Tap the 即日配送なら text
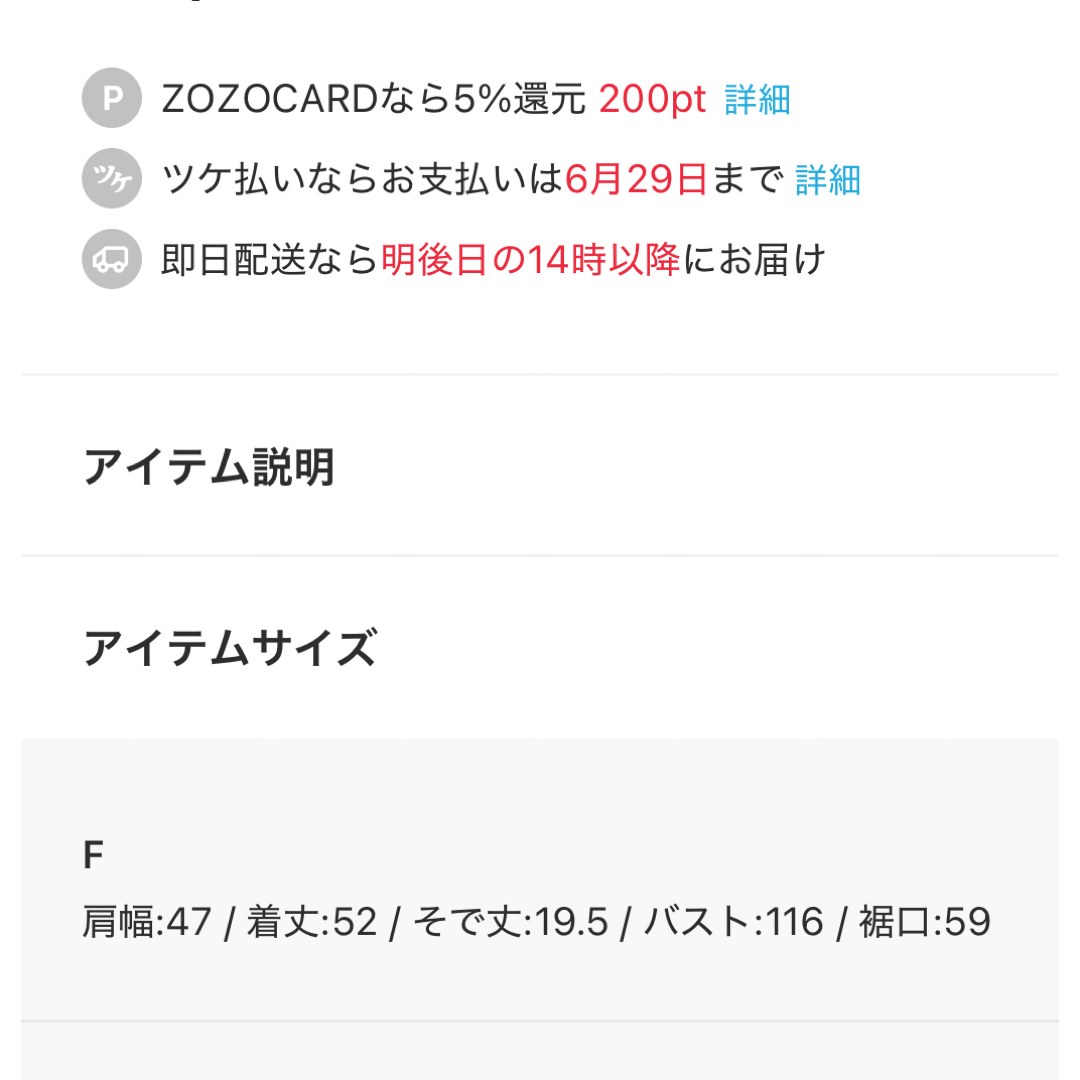The height and width of the screenshot is (1080, 1080). [x=270, y=260]
